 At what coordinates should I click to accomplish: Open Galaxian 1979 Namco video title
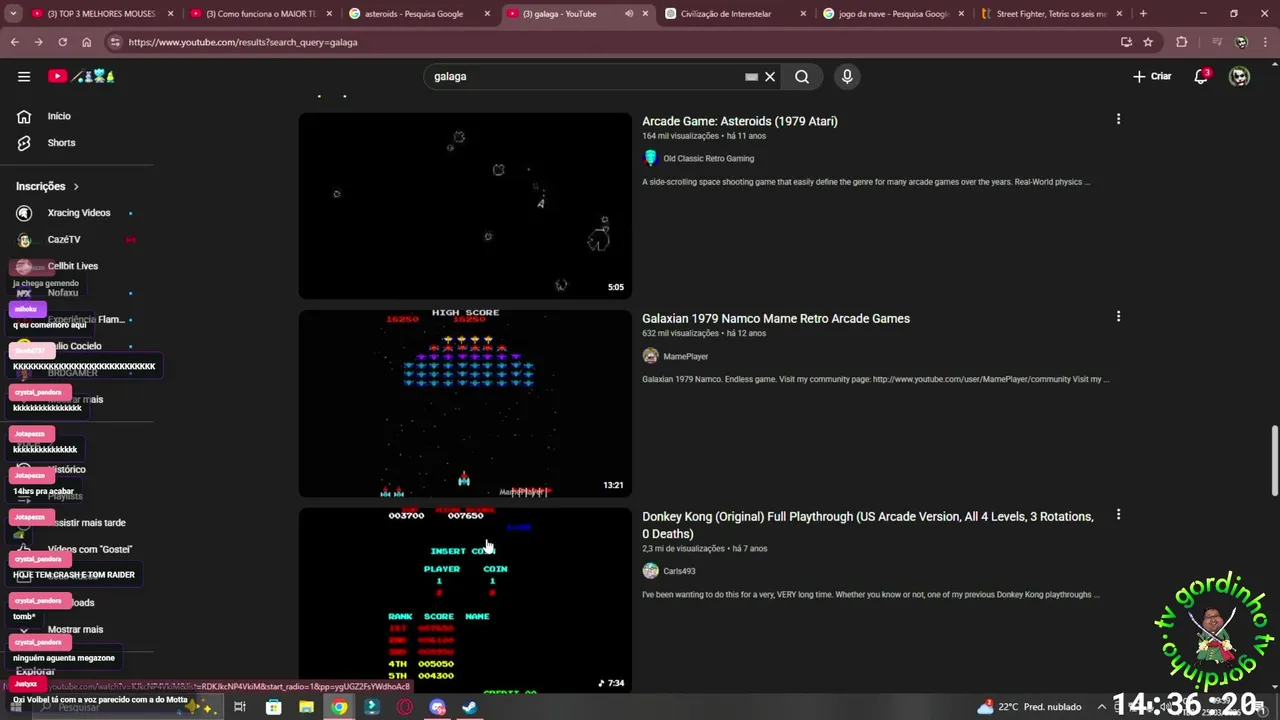pyautogui.click(x=776, y=319)
